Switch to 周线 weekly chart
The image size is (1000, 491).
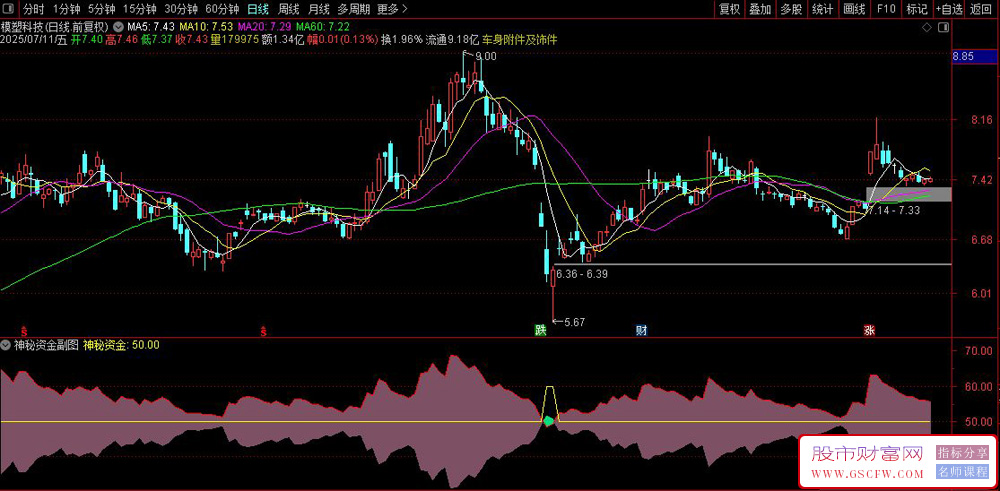[x=289, y=9]
